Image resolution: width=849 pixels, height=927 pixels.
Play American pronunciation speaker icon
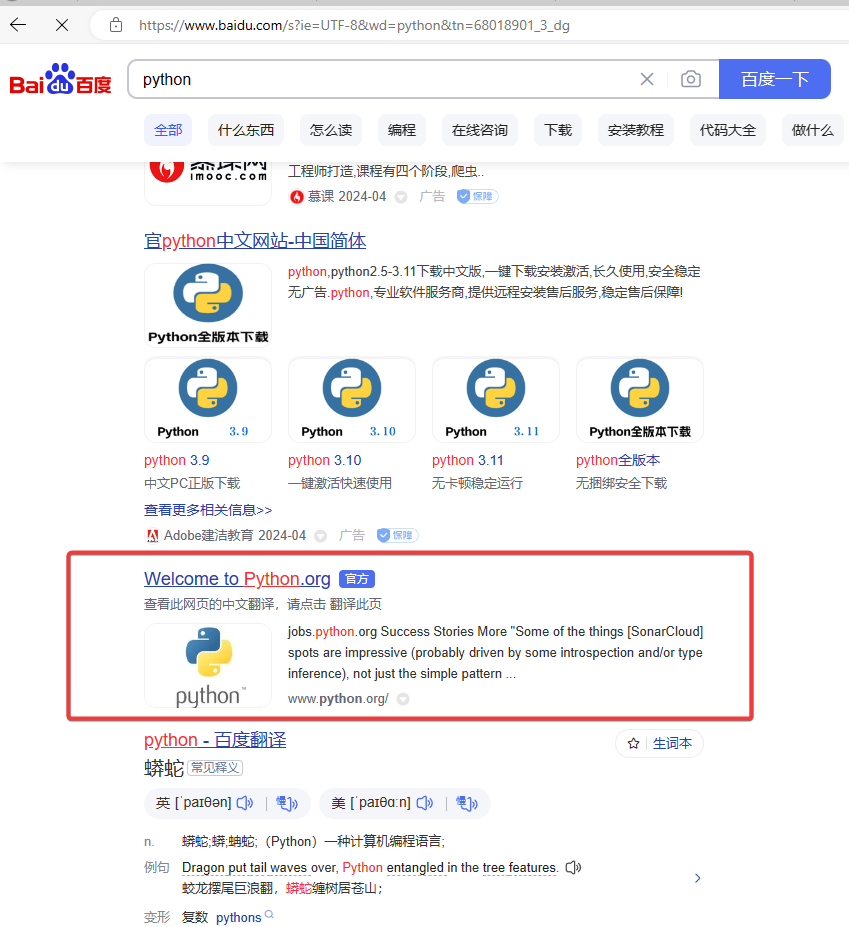(x=424, y=803)
